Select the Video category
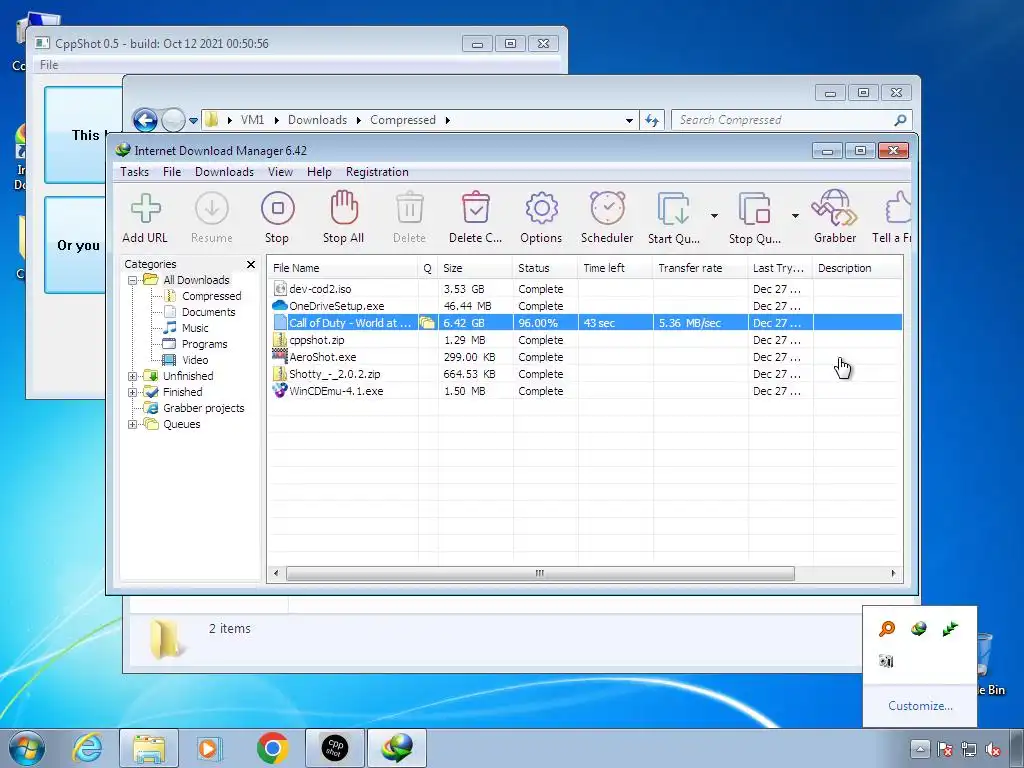Screen dimensions: 1024x768 pos(195,360)
